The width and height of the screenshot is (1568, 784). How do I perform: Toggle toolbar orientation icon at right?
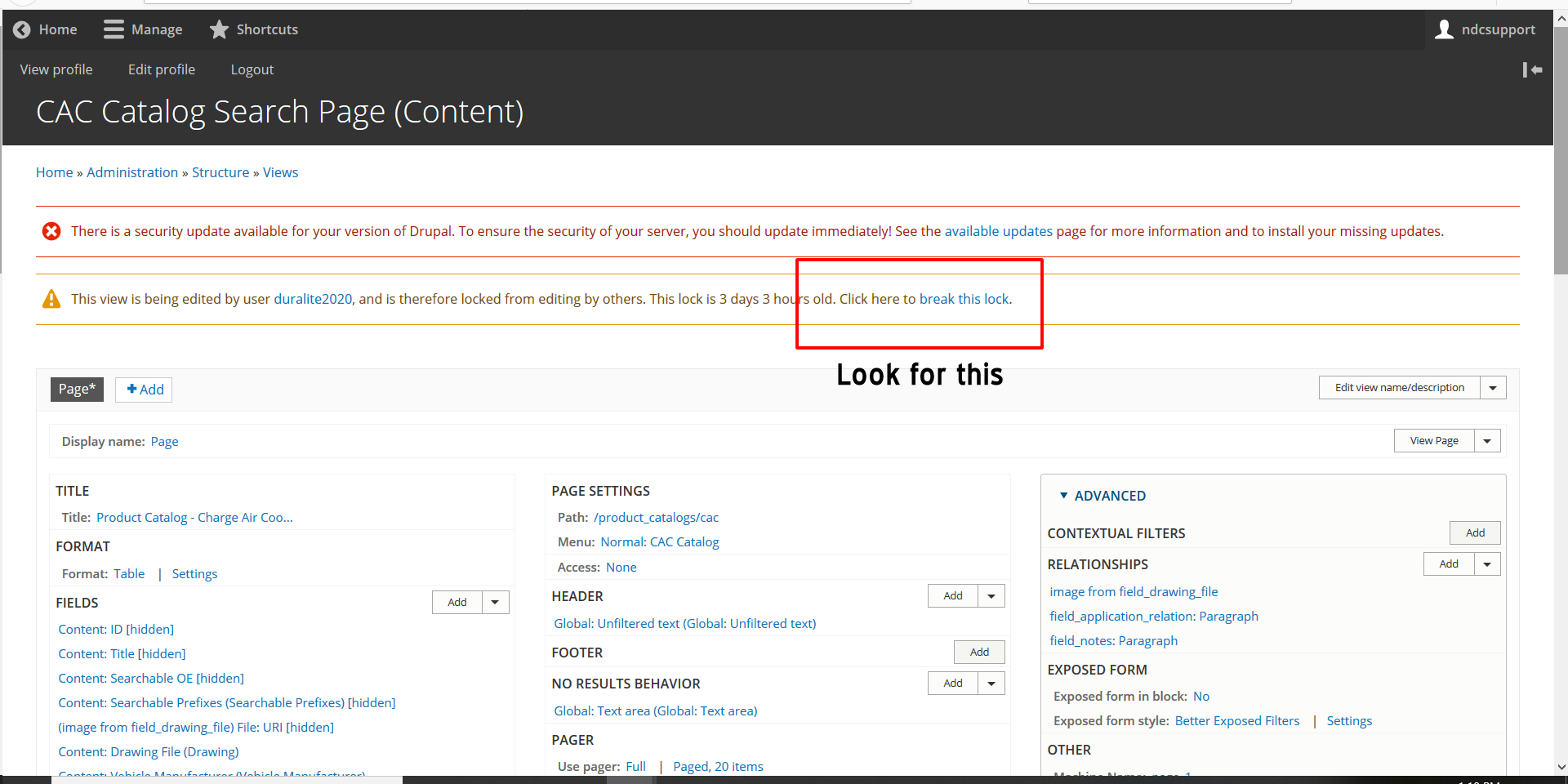coord(1532,70)
